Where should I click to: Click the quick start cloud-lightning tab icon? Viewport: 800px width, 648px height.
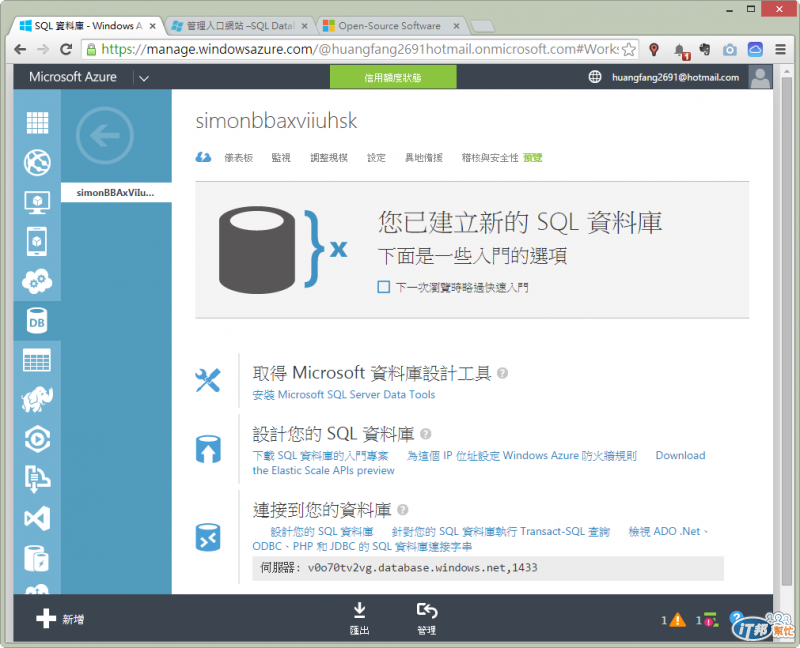(x=203, y=158)
